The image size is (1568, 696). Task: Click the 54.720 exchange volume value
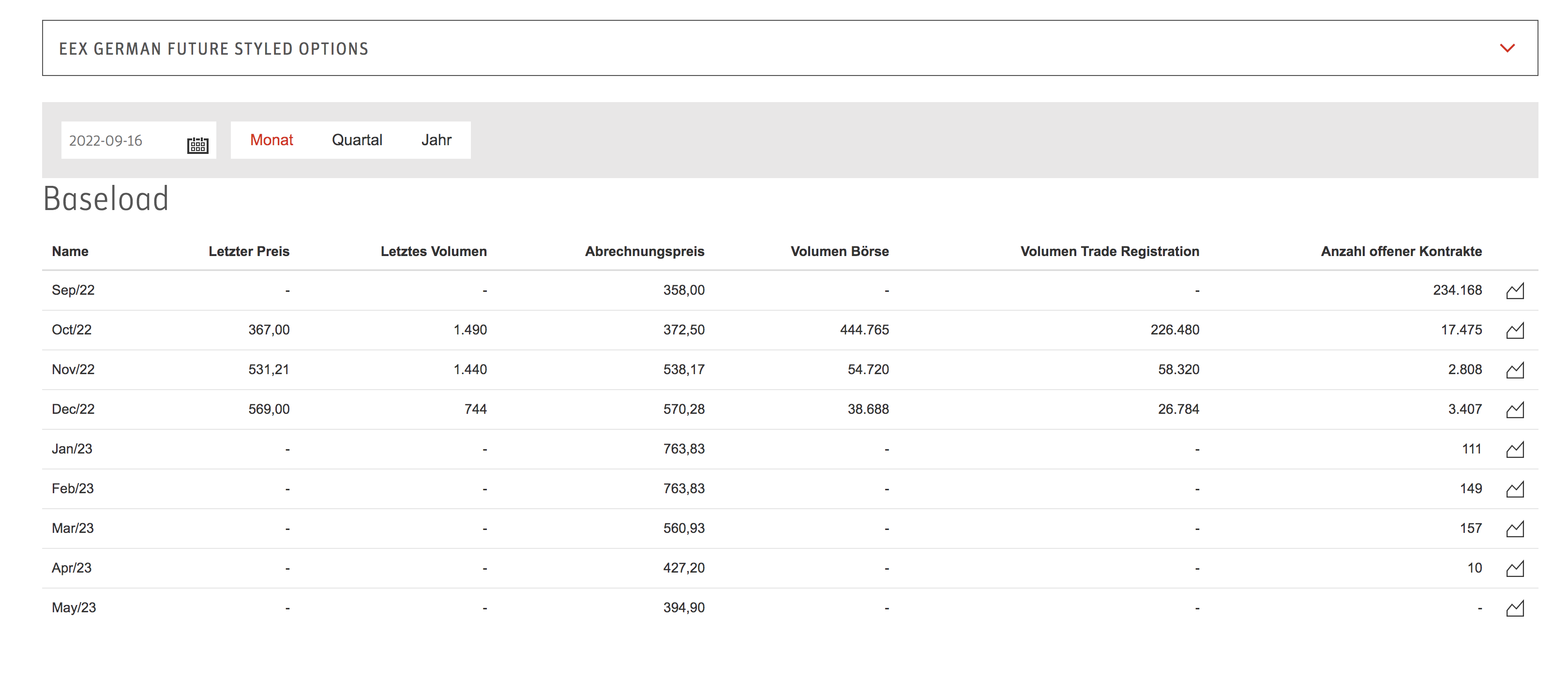[x=868, y=370]
